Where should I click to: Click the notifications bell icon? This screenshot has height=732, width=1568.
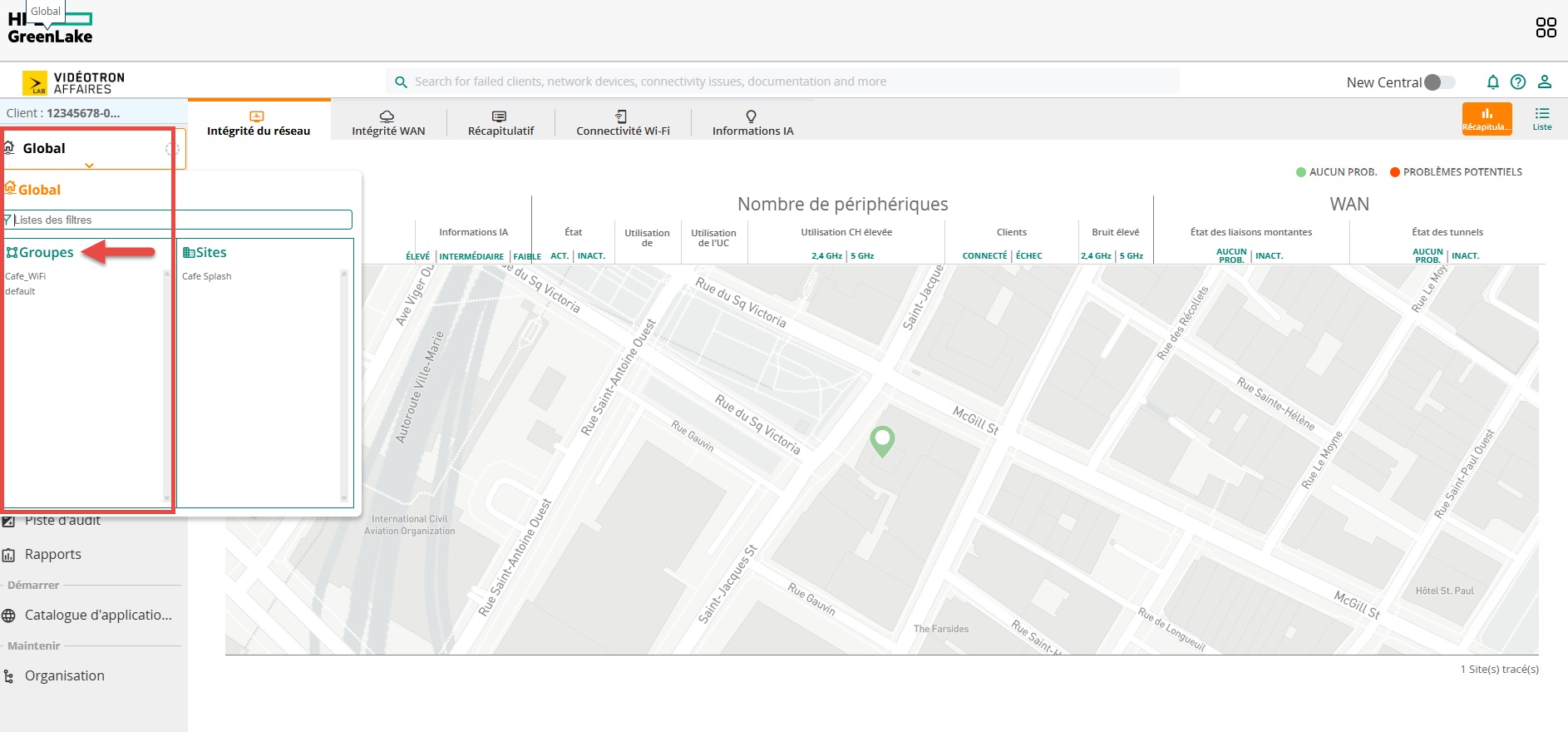point(1492,82)
